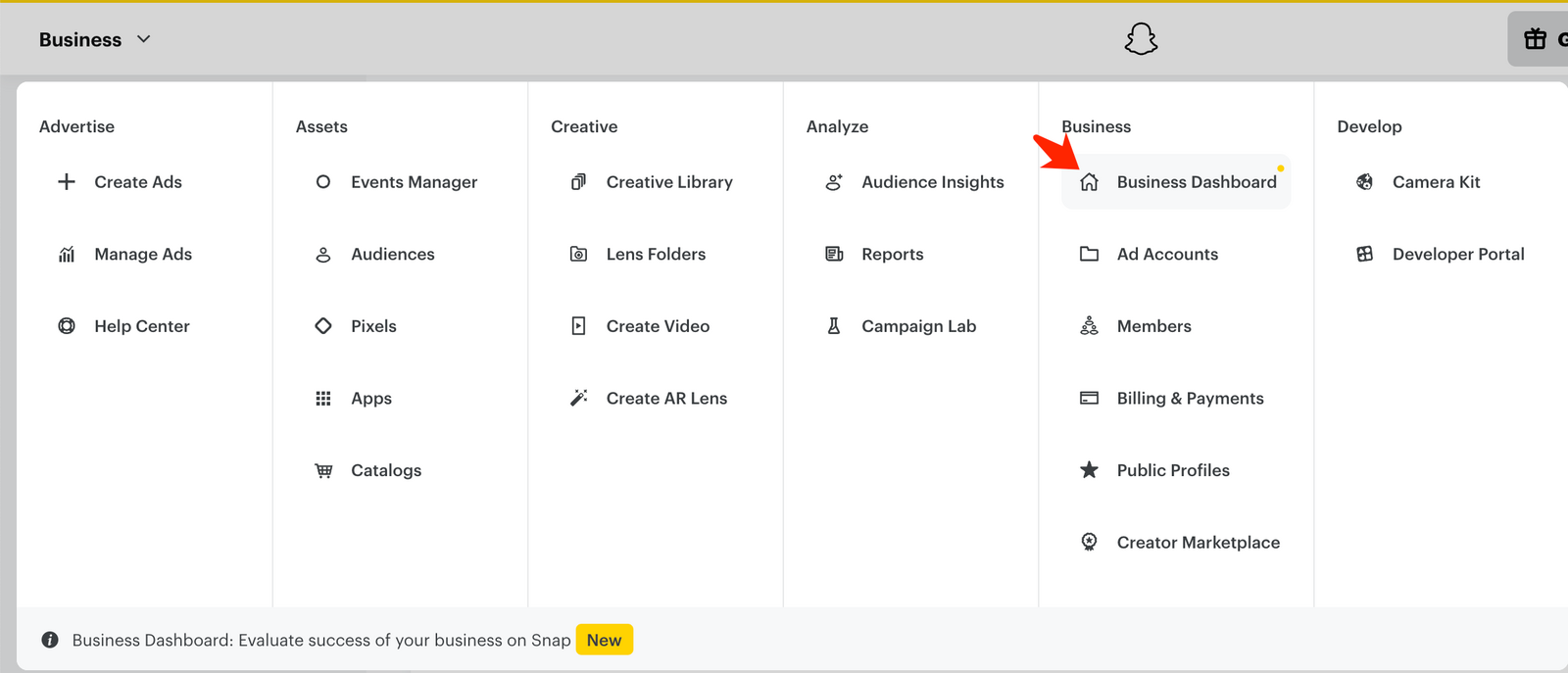Click the shopping cart icon beside Catalogs

[x=323, y=471]
